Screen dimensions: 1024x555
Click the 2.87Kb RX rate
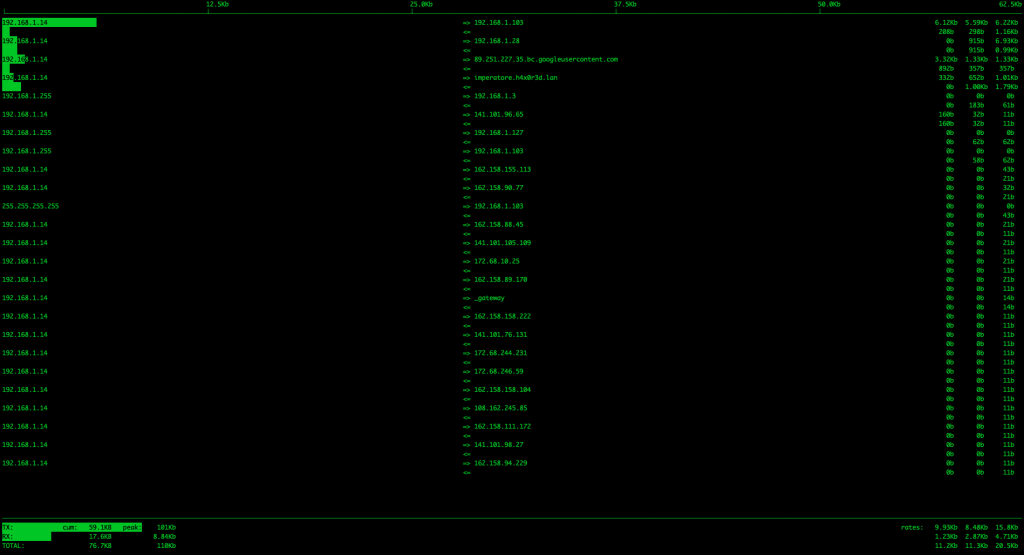(x=976, y=537)
